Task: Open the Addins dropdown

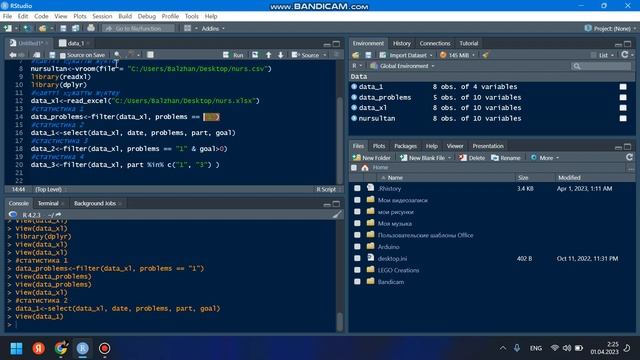Action: (213, 29)
